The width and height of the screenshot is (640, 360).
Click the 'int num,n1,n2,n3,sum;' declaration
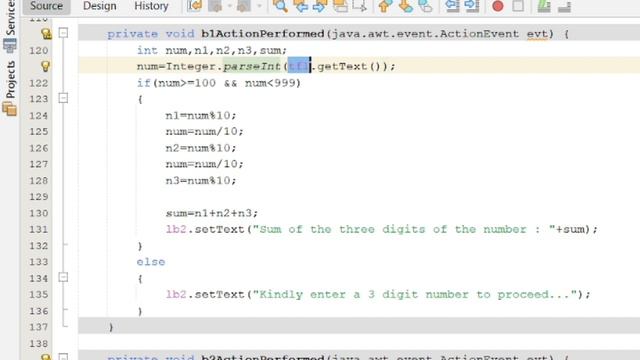212,50
